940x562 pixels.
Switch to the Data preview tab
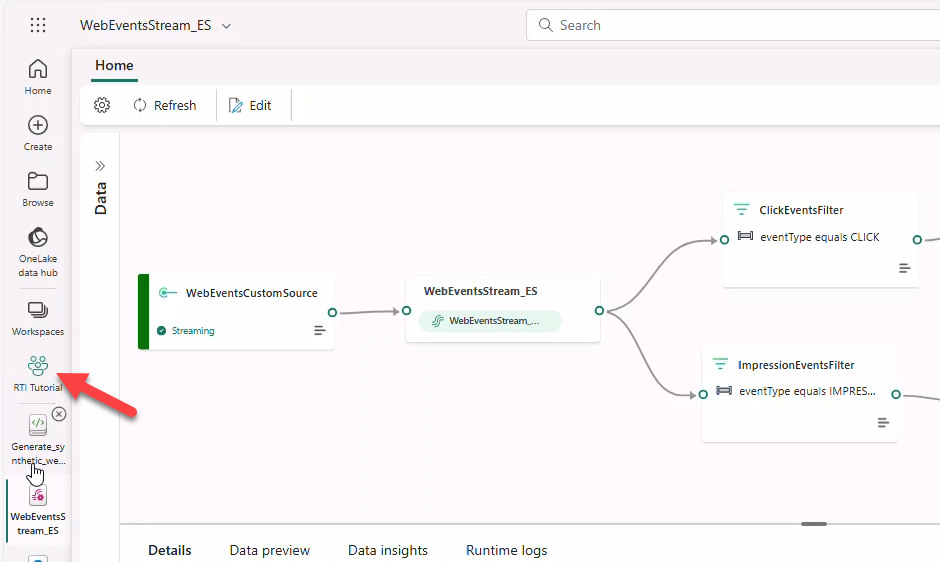[x=269, y=550]
